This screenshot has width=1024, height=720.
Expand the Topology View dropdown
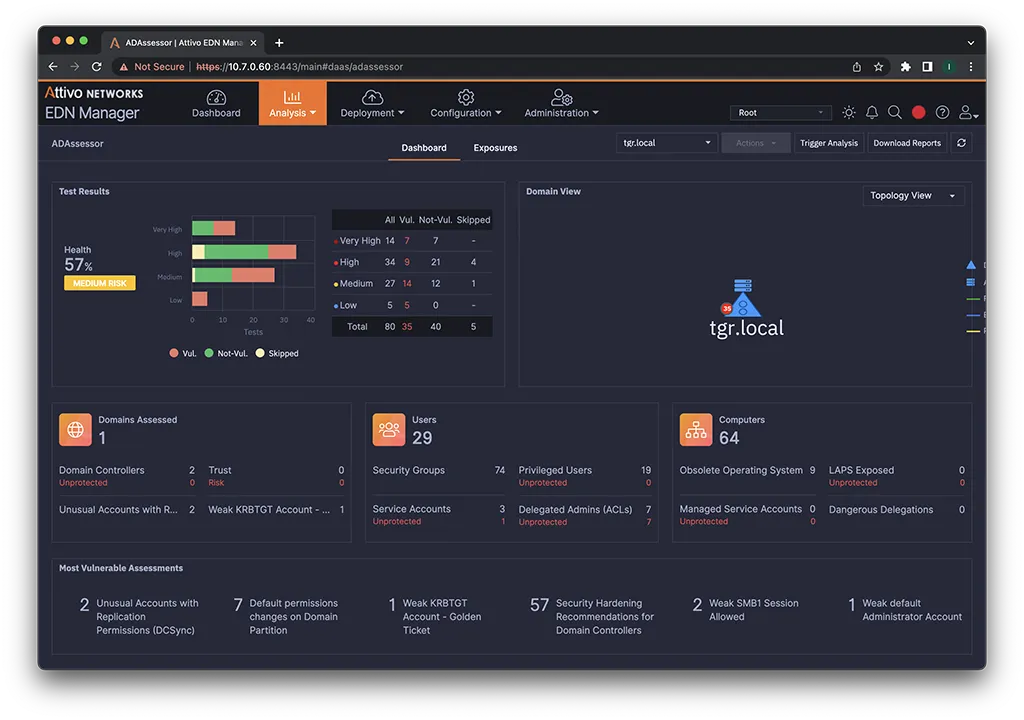(x=913, y=195)
